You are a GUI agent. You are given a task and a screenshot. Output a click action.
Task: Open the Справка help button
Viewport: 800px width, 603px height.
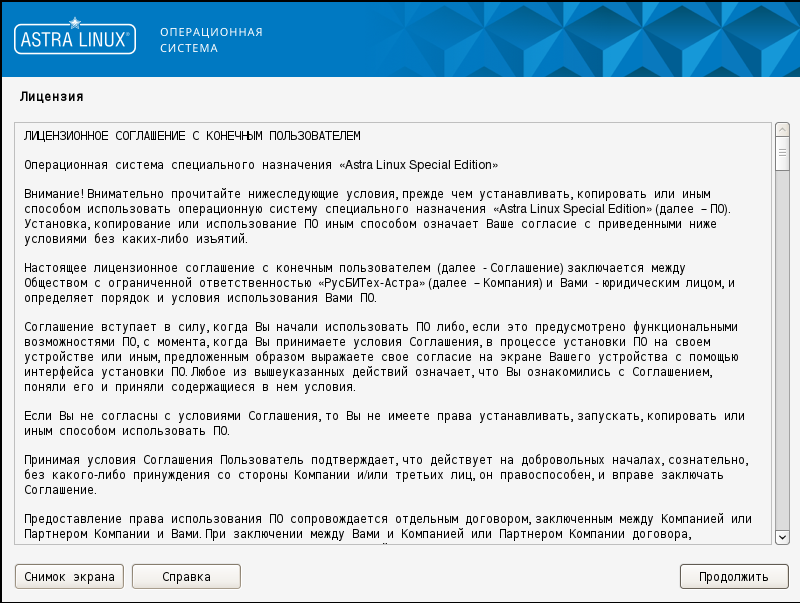[x=186, y=576]
